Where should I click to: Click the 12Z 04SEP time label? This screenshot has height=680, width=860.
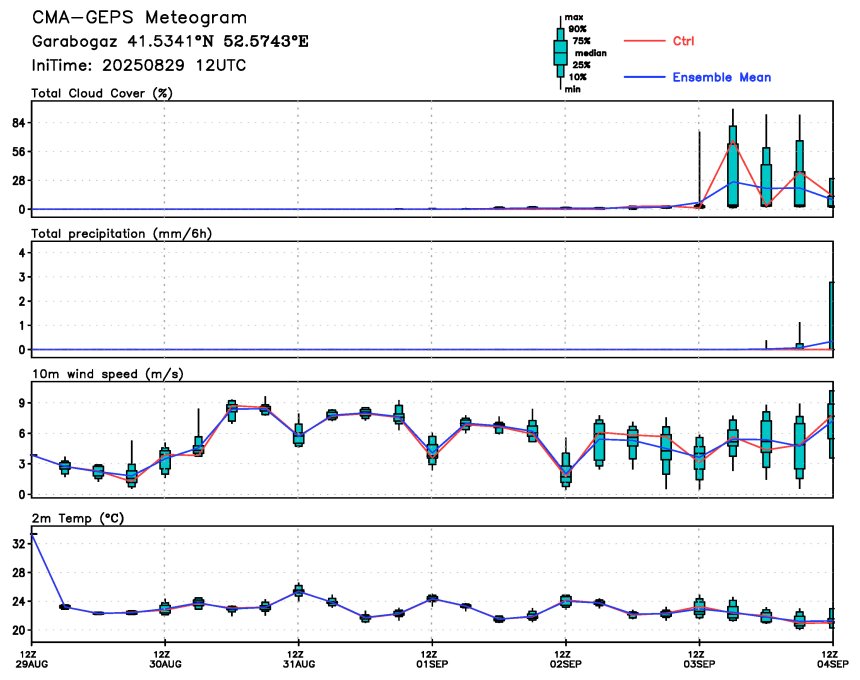[x=833, y=659]
